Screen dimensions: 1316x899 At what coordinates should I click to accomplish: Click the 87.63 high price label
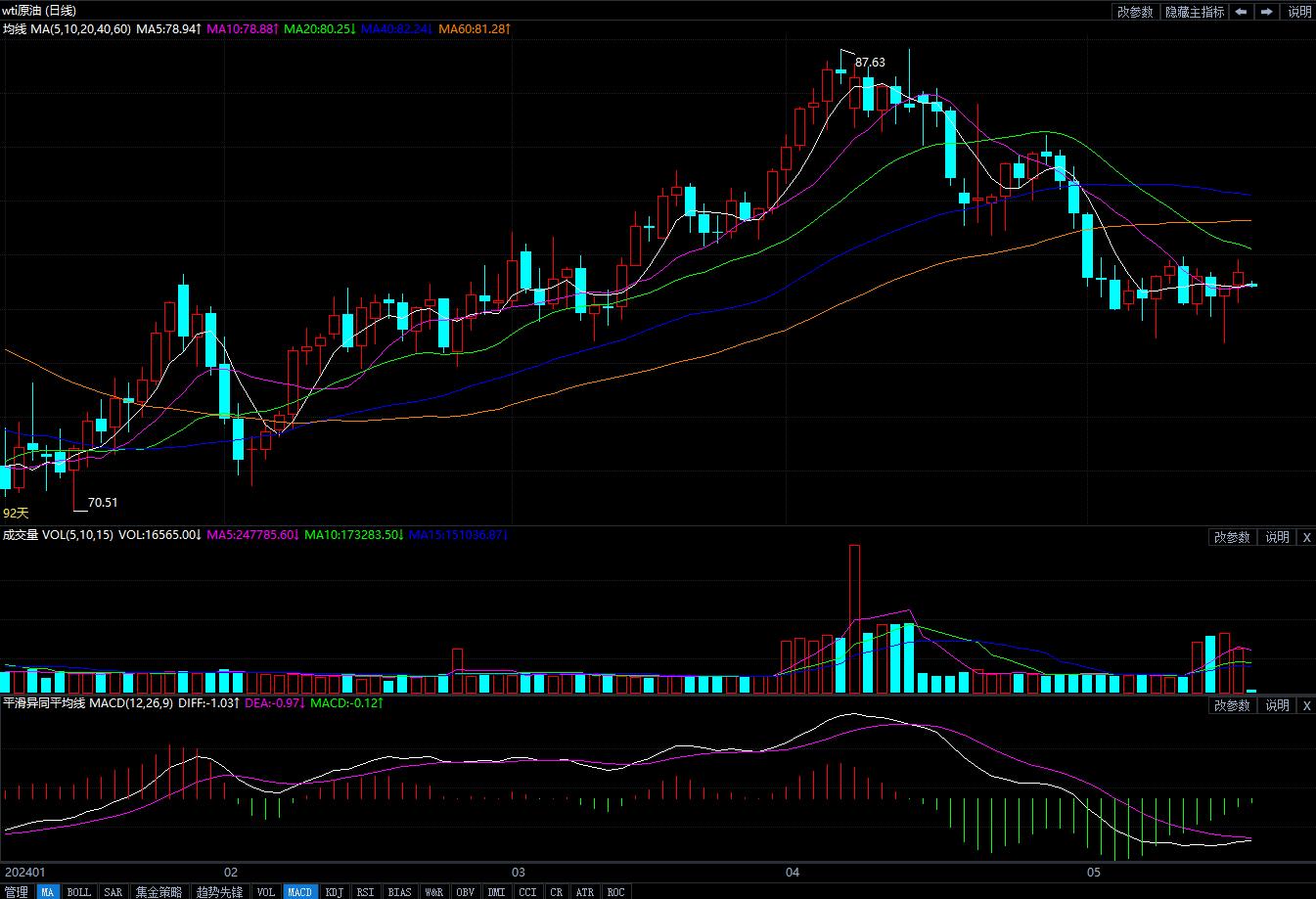[870, 63]
